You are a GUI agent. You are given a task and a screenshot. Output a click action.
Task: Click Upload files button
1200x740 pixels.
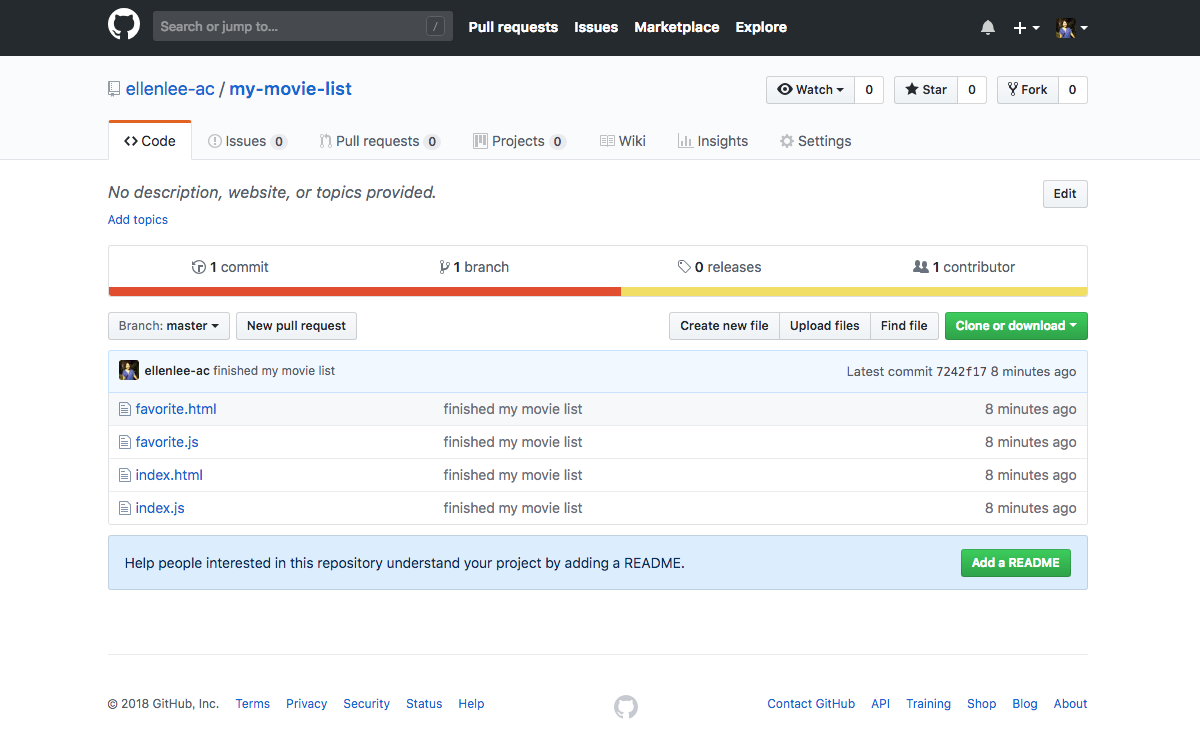coord(824,326)
